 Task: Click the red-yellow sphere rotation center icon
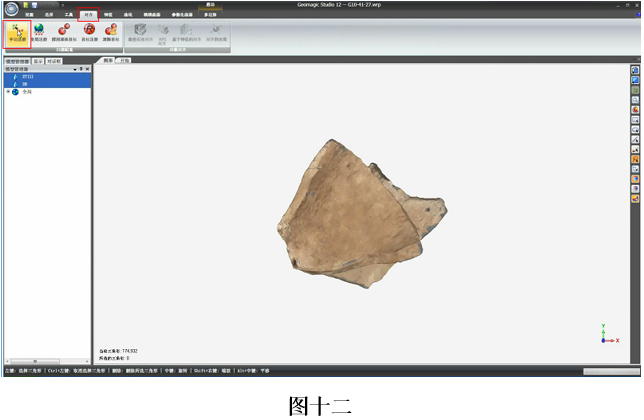635,110
